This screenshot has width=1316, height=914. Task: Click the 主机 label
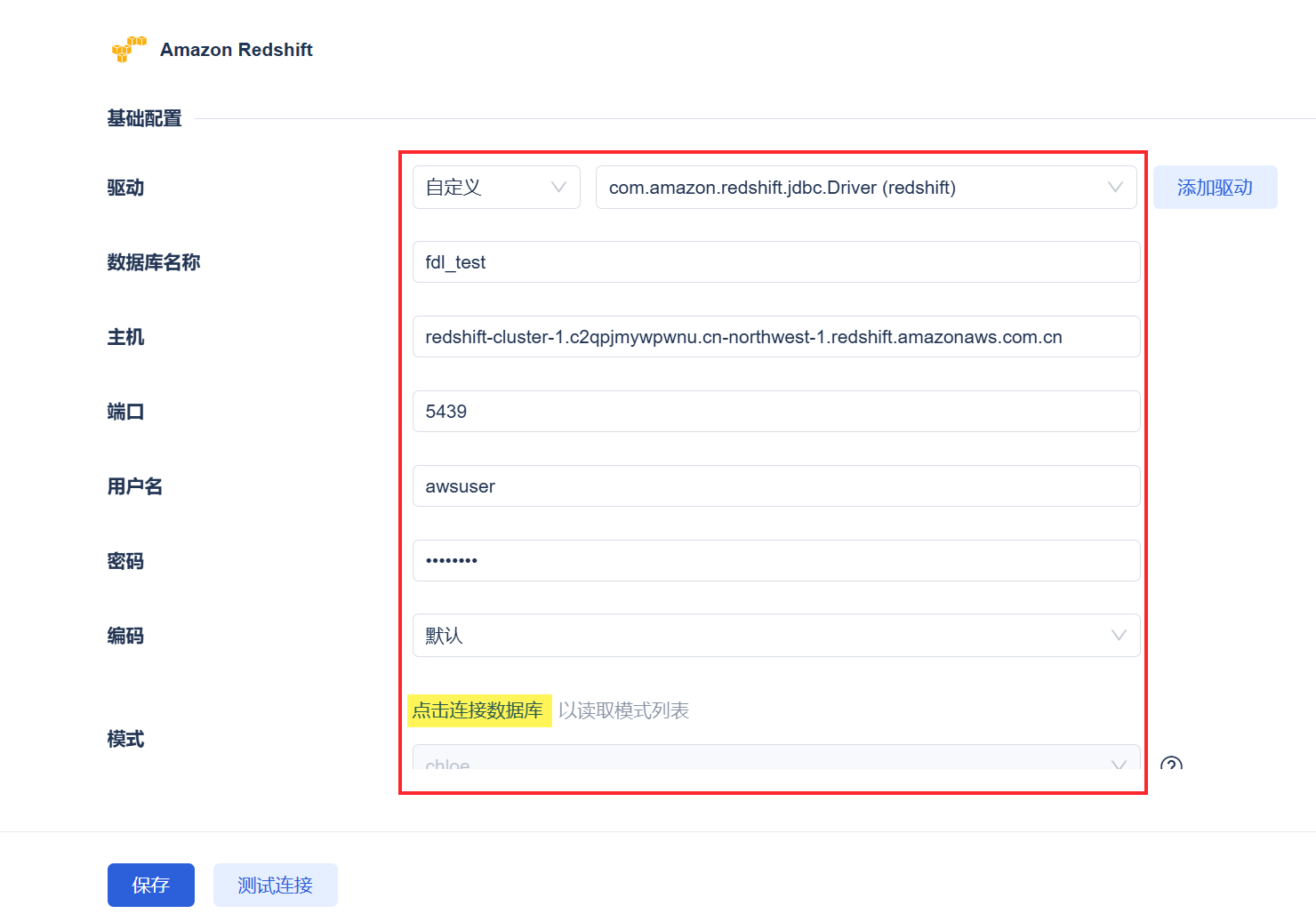click(x=125, y=337)
